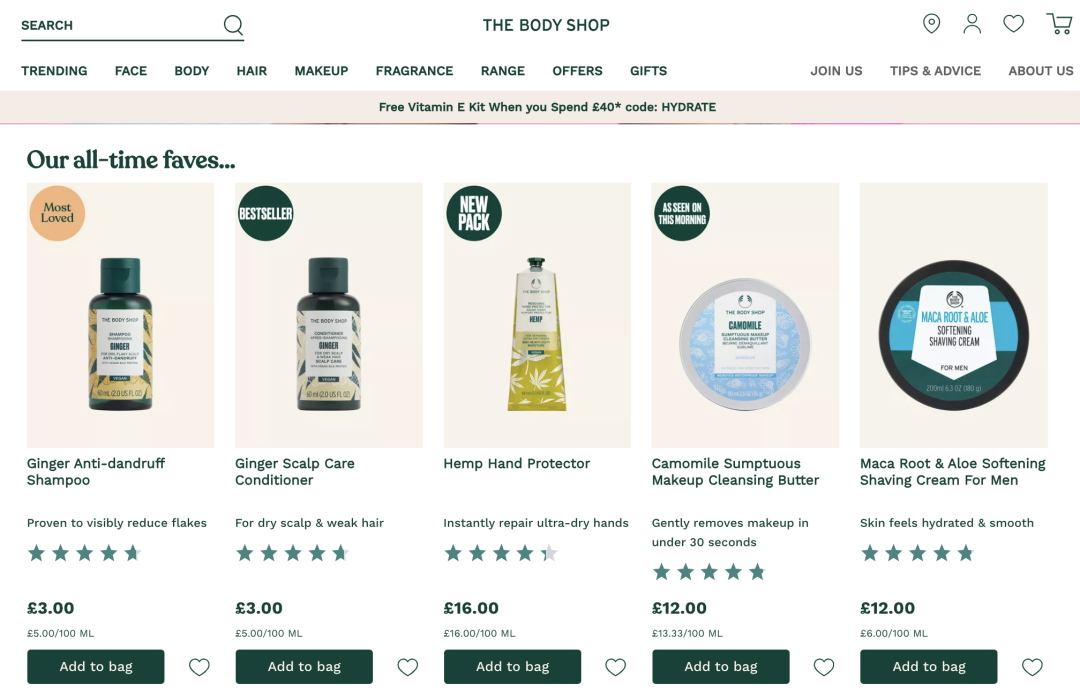Open the Tips & Advice link

point(935,71)
